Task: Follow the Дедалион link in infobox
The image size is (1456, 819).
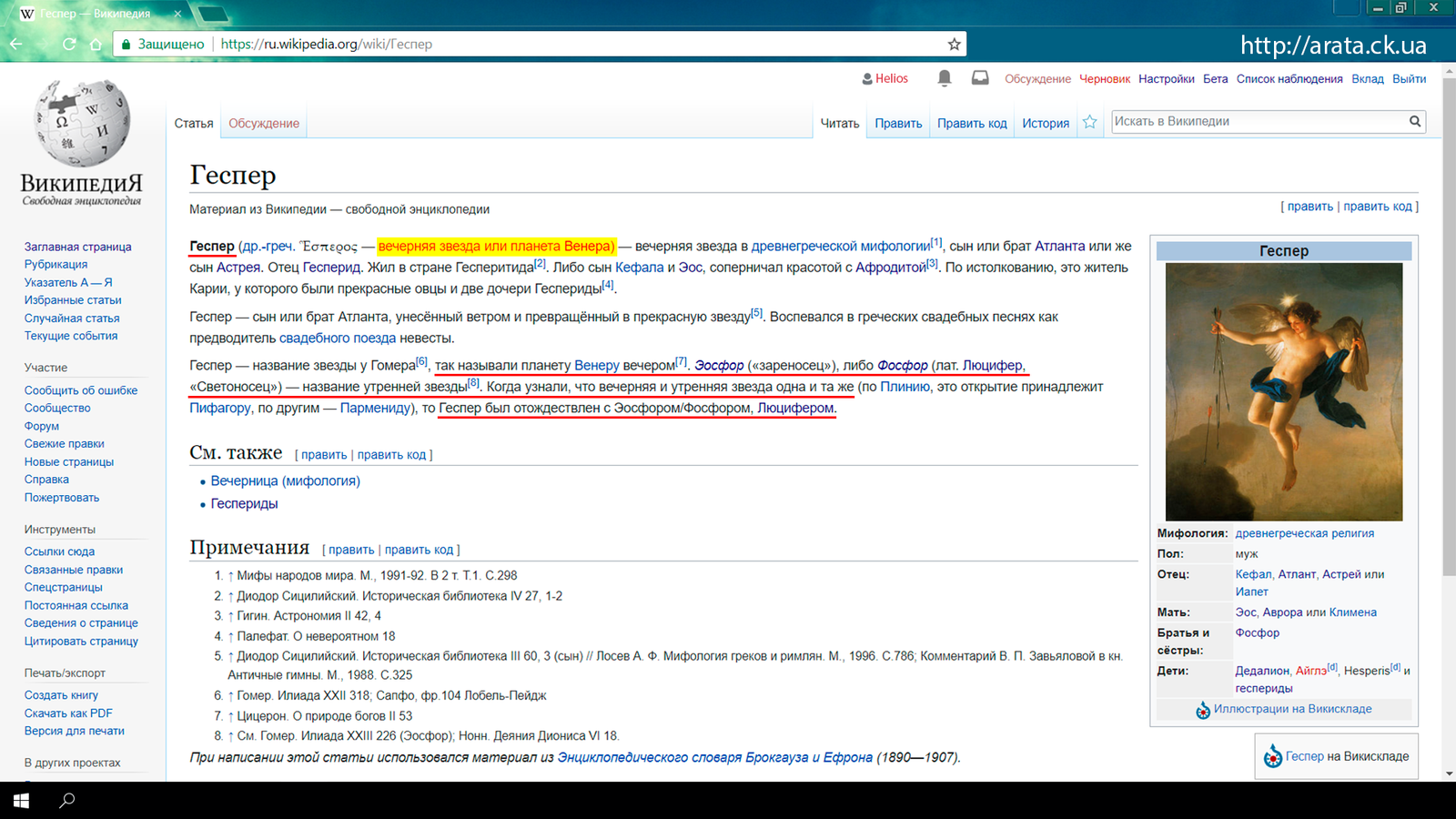Action: pyautogui.click(x=1262, y=671)
